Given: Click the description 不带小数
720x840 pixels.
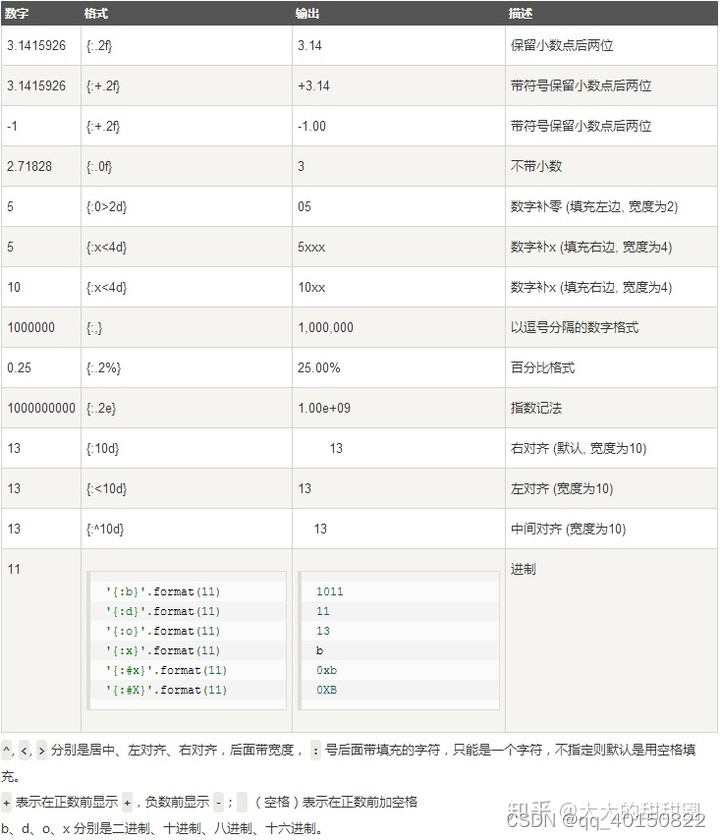Looking at the screenshot, I should pos(536,166).
